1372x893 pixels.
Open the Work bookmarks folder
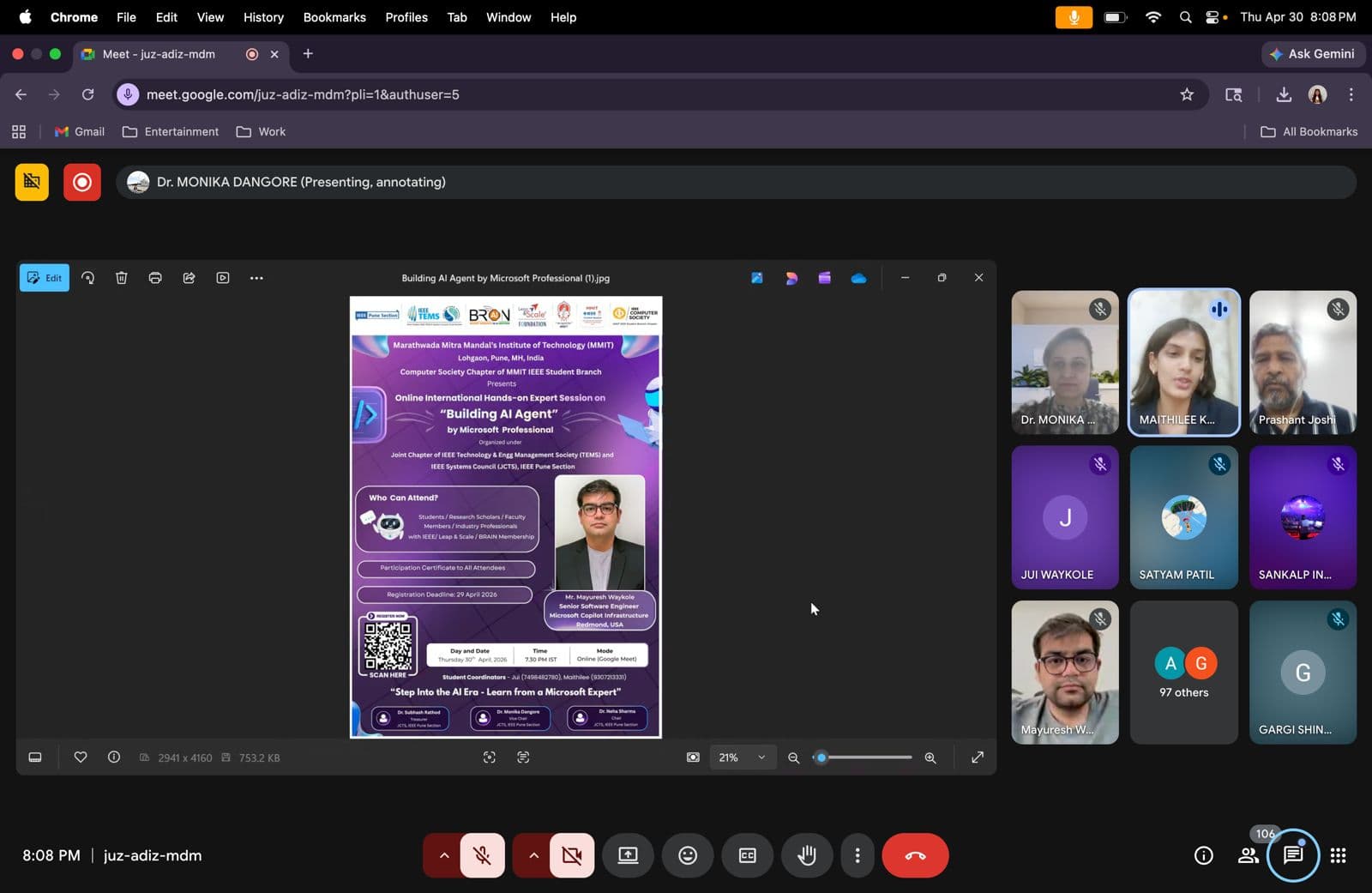click(x=261, y=131)
